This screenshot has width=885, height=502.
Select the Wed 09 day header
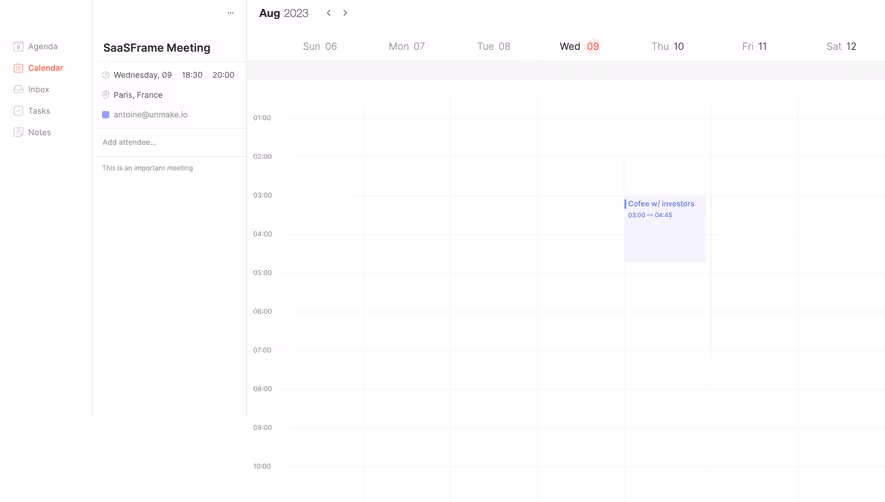[x=580, y=46]
